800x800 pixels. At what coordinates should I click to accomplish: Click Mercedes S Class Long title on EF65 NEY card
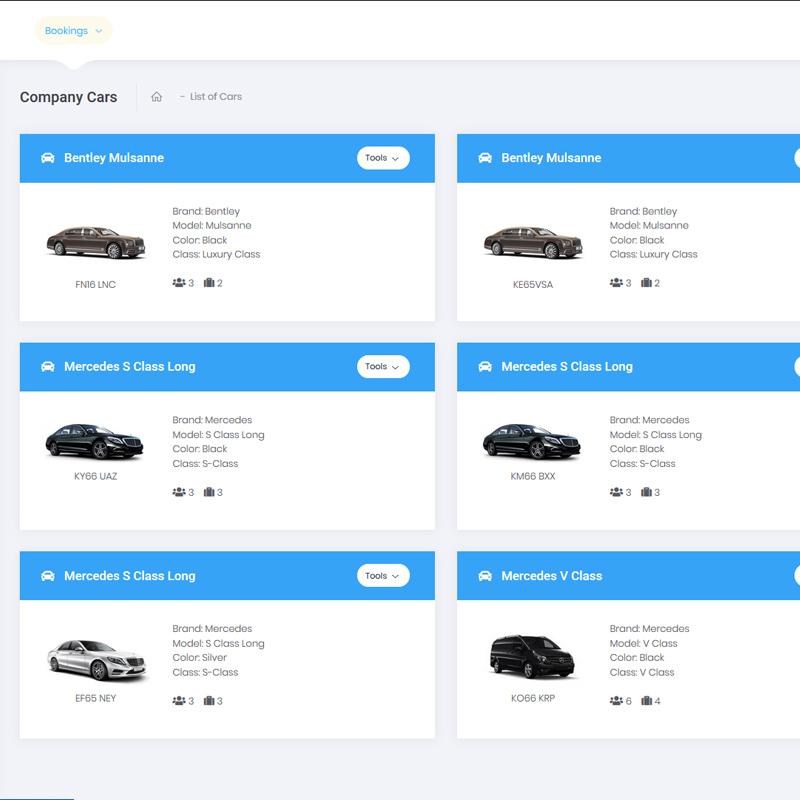tap(130, 576)
